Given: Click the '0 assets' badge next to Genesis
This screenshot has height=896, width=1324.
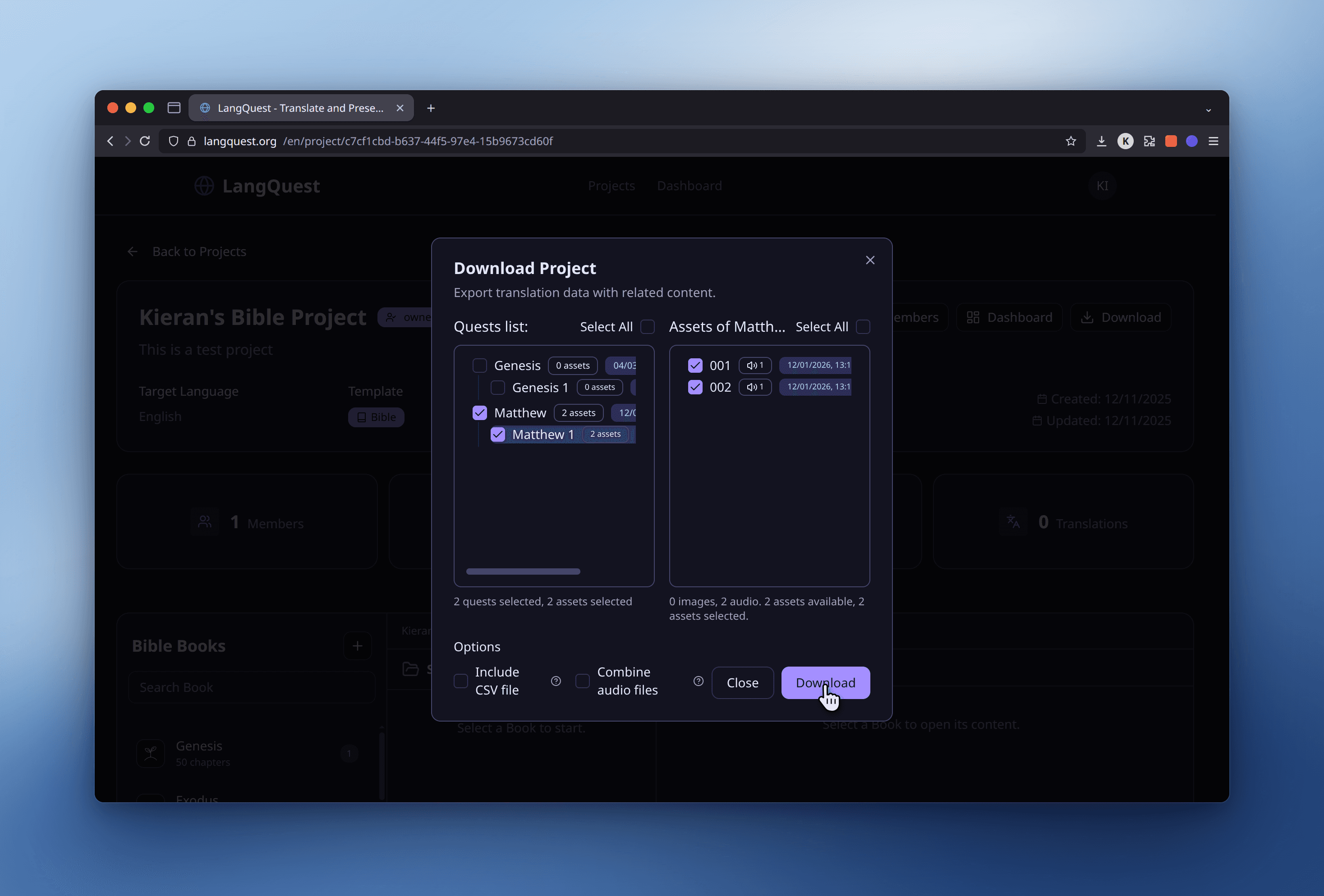Looking at the screenshot, I should point(573,366).
